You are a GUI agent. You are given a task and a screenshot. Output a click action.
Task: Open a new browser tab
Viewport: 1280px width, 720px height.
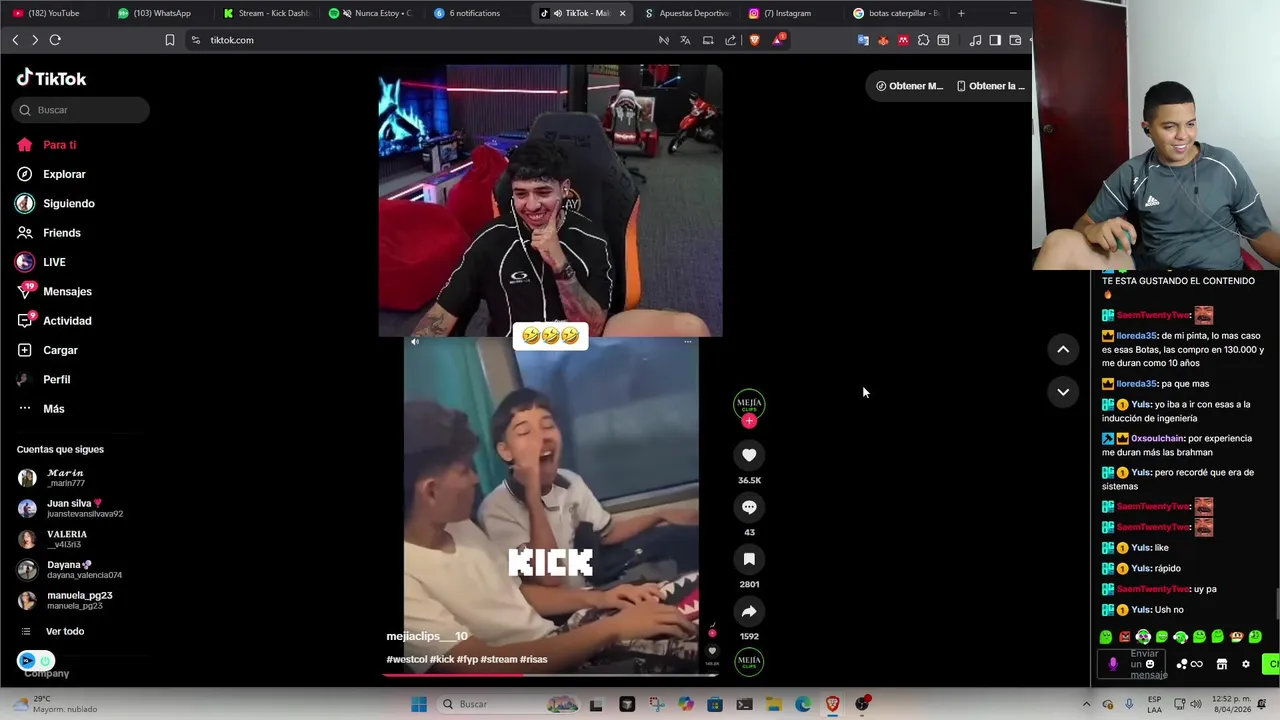pyautogui.click(x=961, y=13)
